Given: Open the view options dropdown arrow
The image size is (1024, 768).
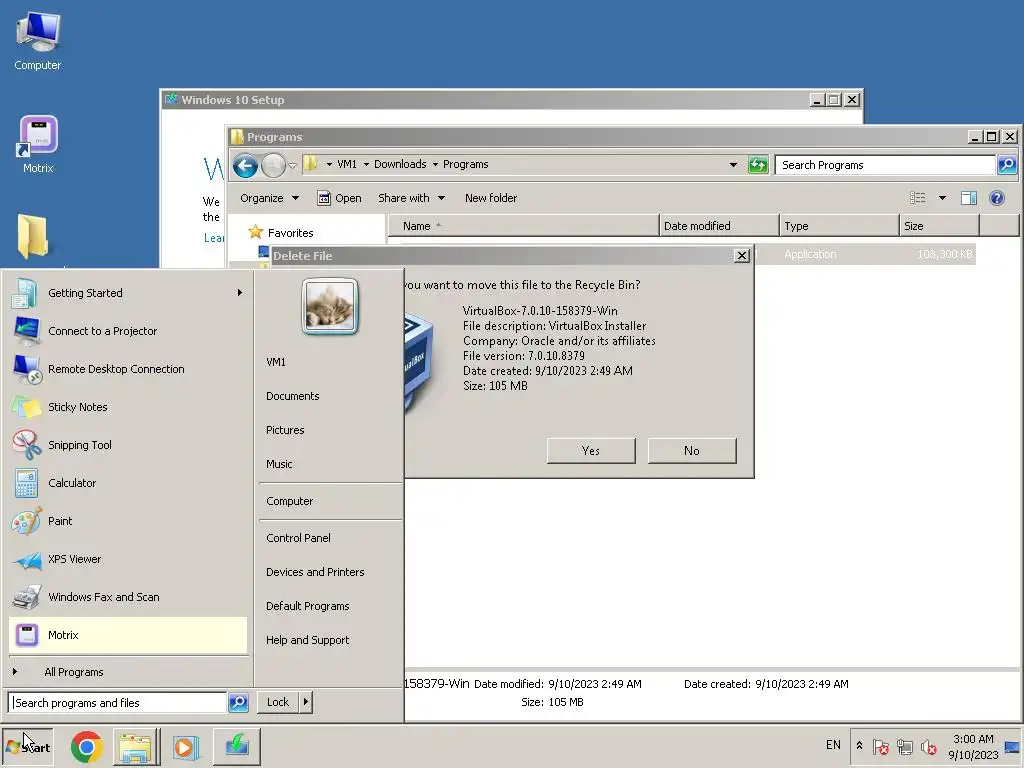Looking at the screenshot, I should 942,198.
